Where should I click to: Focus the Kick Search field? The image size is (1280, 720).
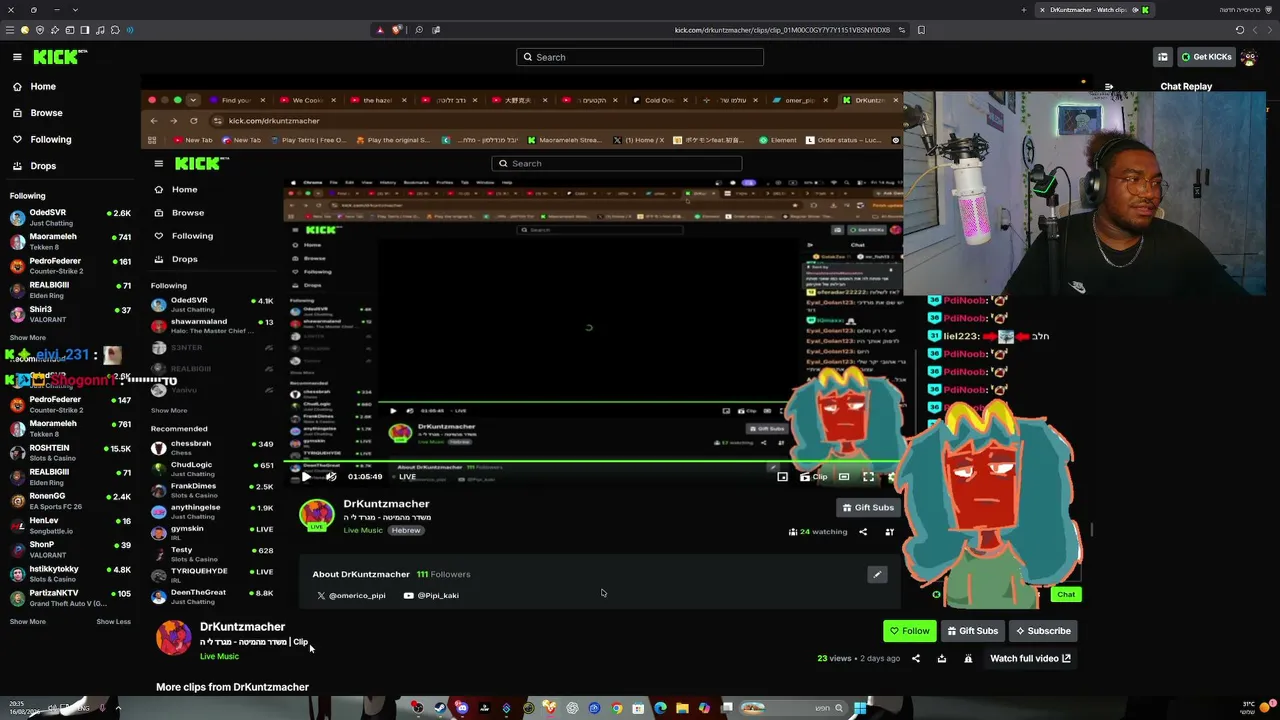click(640, 57)
